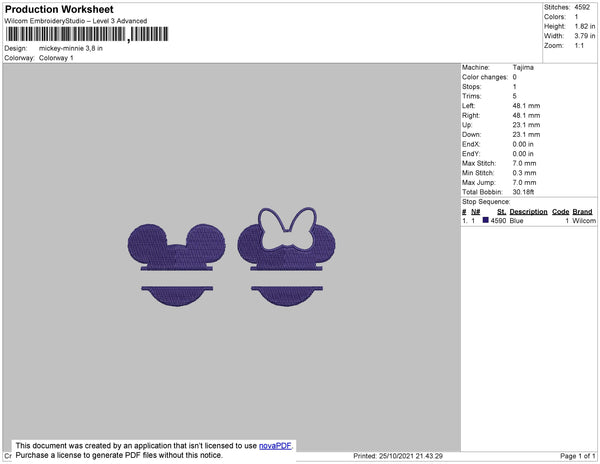Click the Production Worksheet title
This screenshot has height=464, width=600.
pos(59,9)
